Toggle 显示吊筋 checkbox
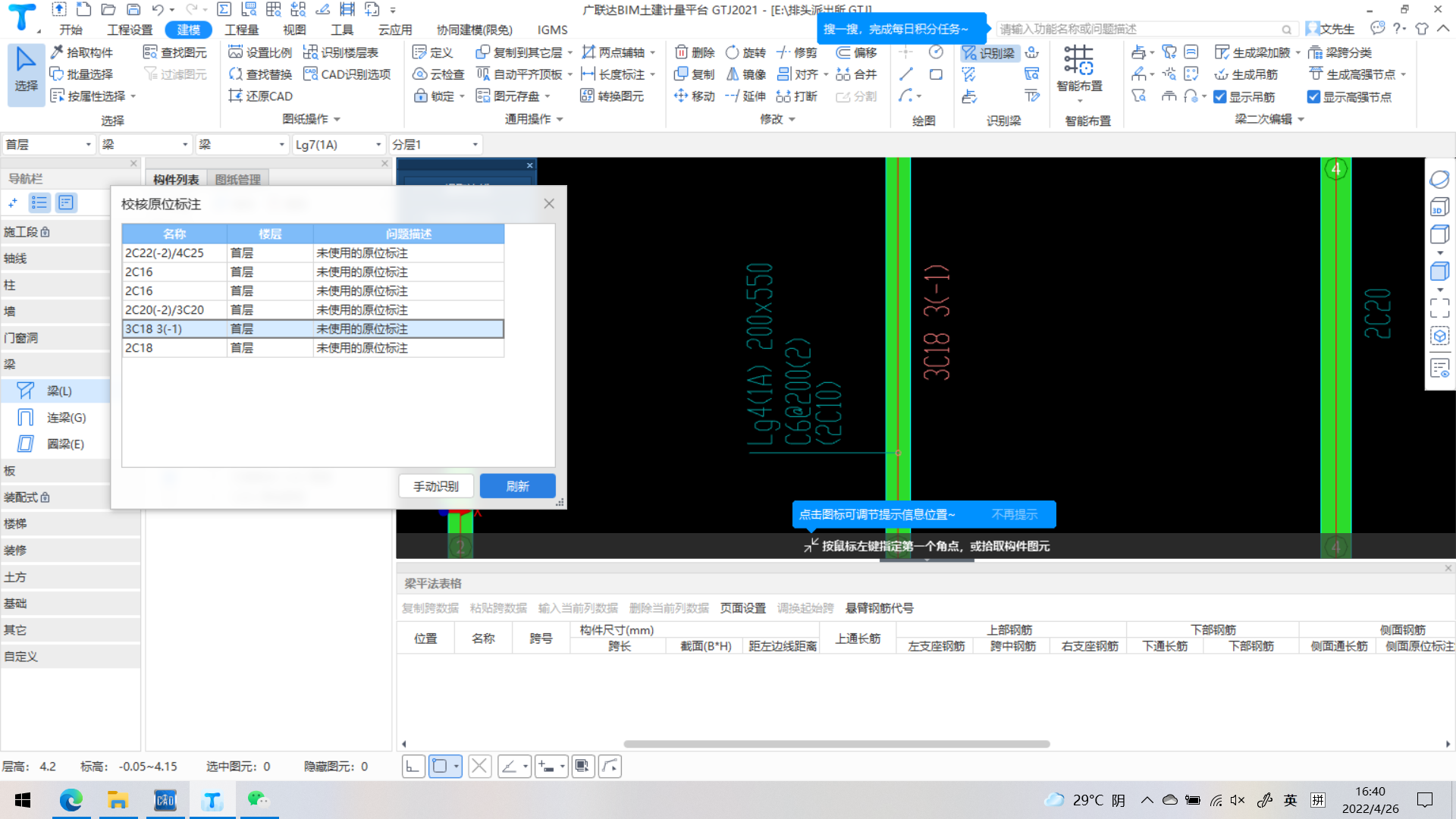Screen dimensions: 1456x819 pos(1220,97)
